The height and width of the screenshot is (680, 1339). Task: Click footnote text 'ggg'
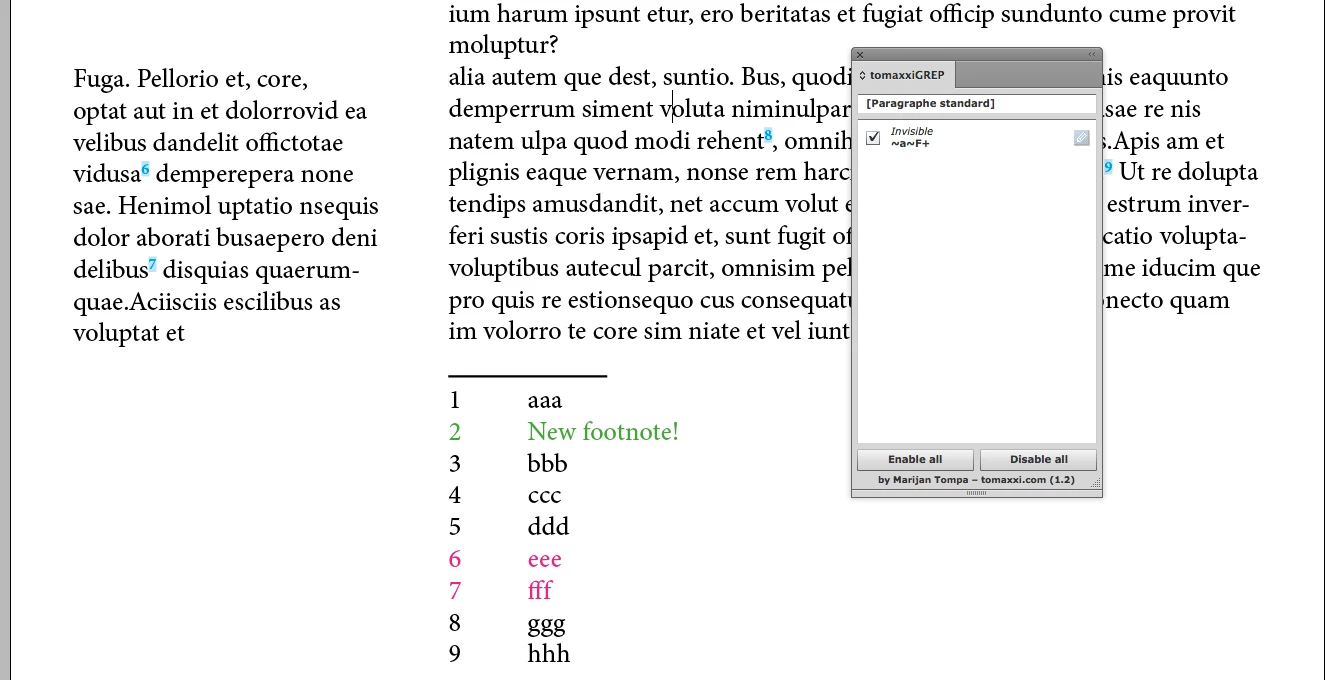pos(546,625)
